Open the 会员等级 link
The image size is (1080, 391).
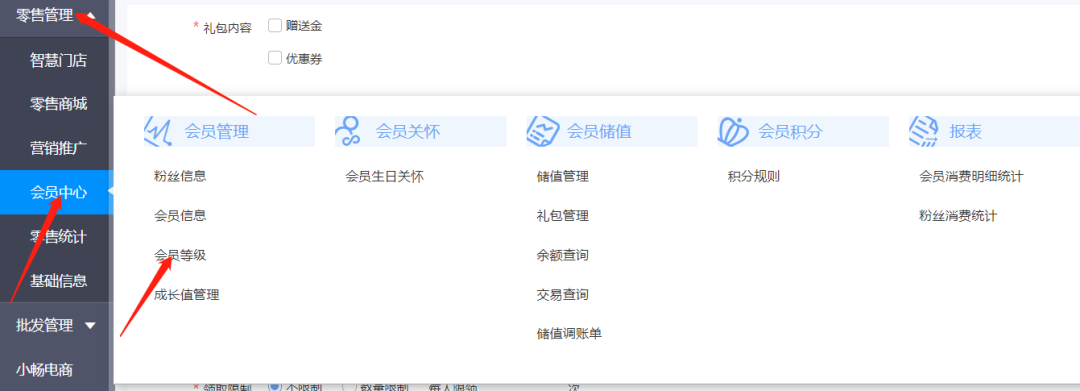180,255
